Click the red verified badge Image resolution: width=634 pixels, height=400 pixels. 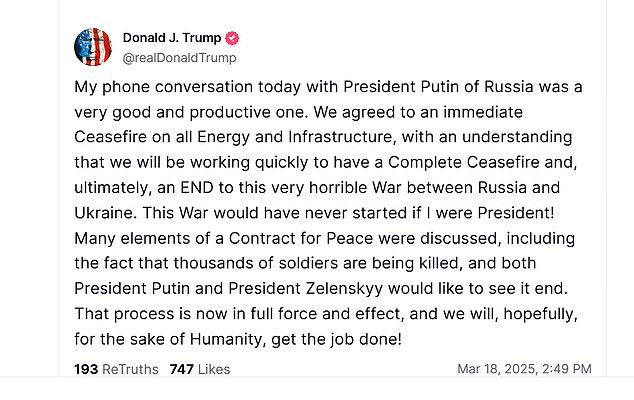pyautogui.click(x=232, y=38)
